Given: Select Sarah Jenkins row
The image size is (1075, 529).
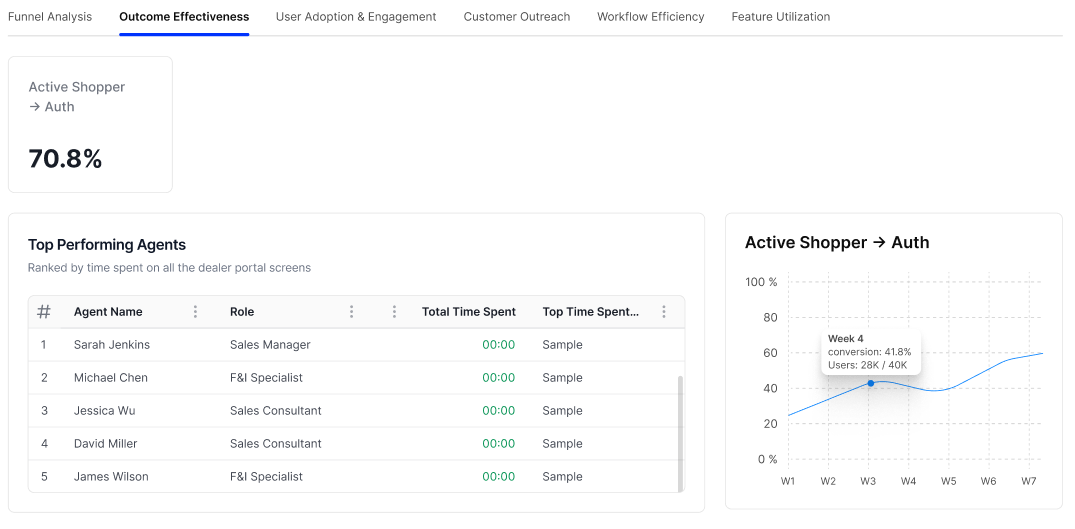Looking at the screenshot, I should [357, 345].
